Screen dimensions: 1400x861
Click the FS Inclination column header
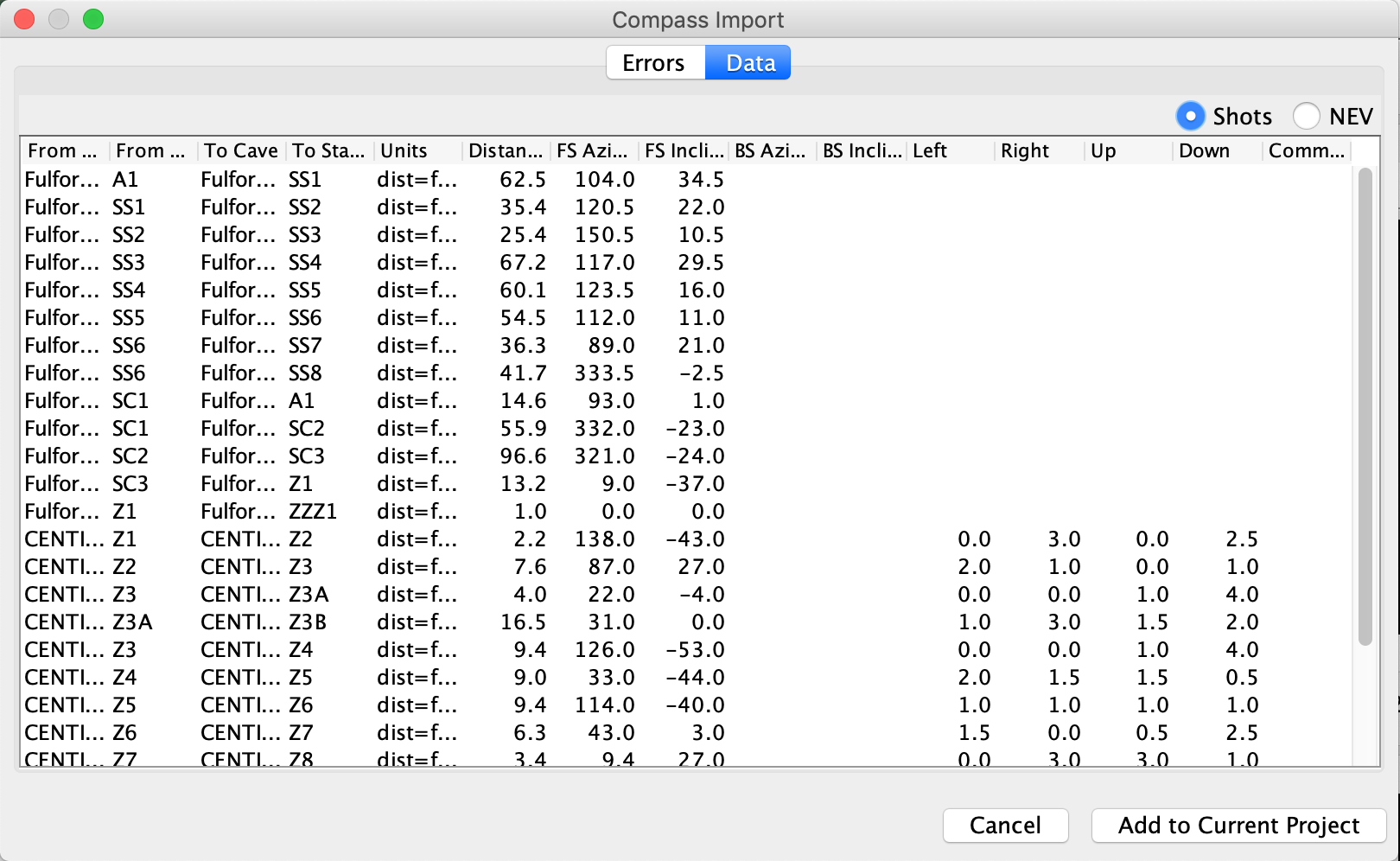(683, 150)
